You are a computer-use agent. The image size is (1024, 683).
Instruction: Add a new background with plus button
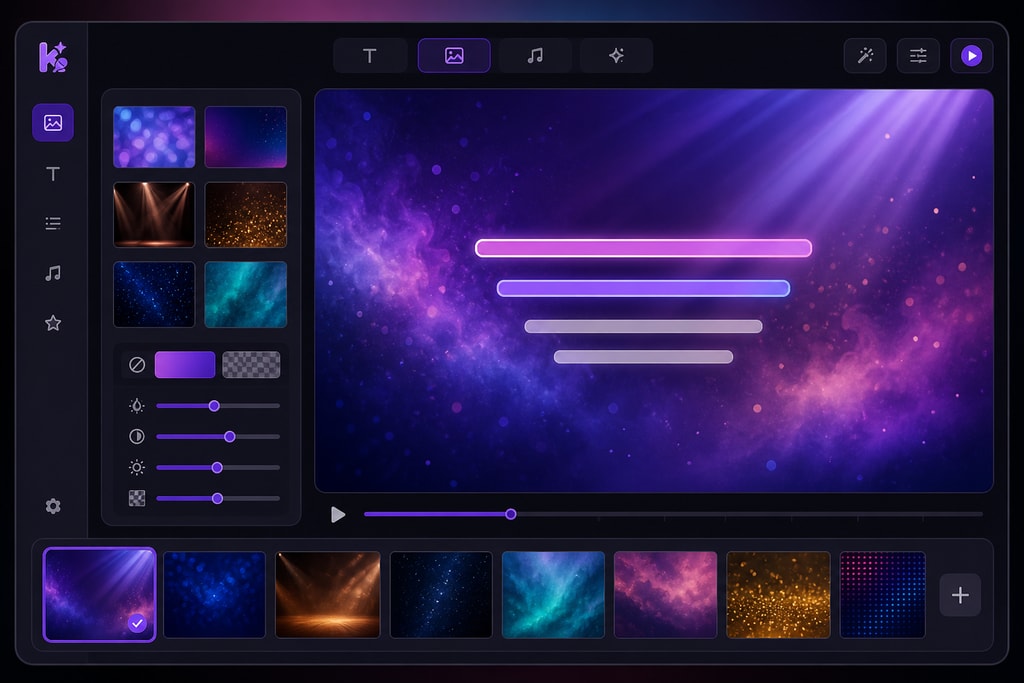pyautogui.click(x=960, y=595)
